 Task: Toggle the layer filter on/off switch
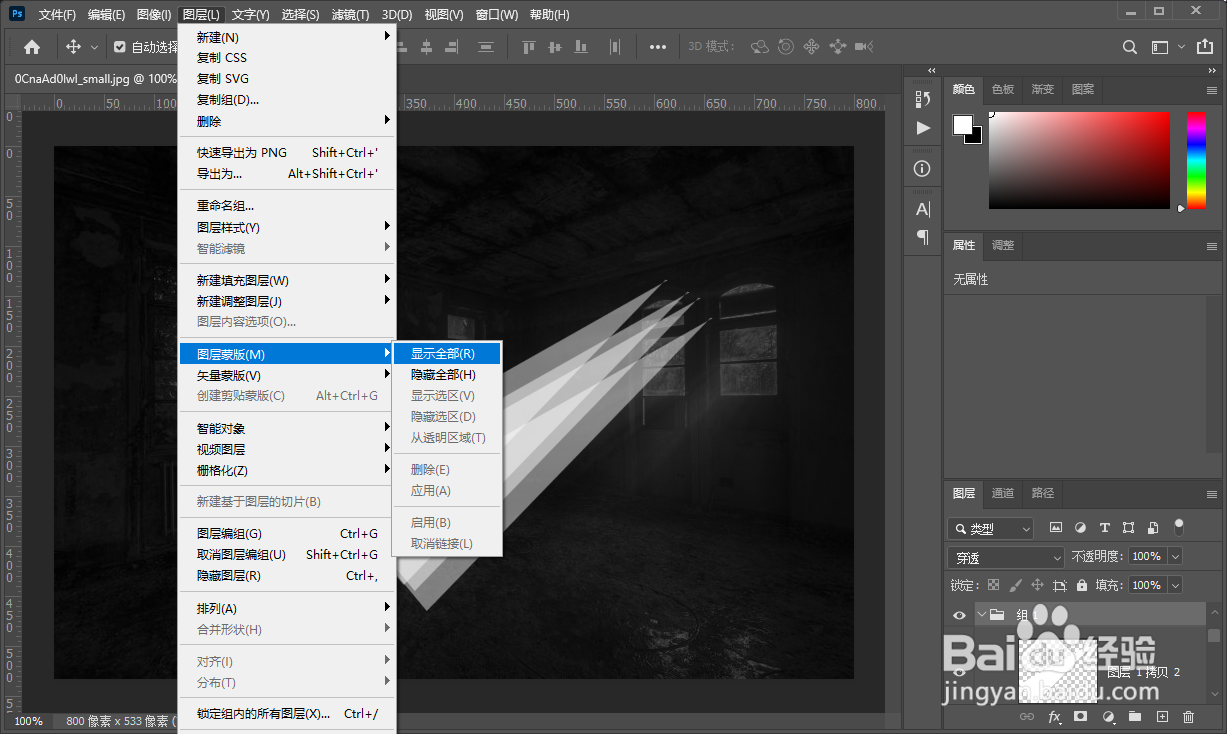1179,526
